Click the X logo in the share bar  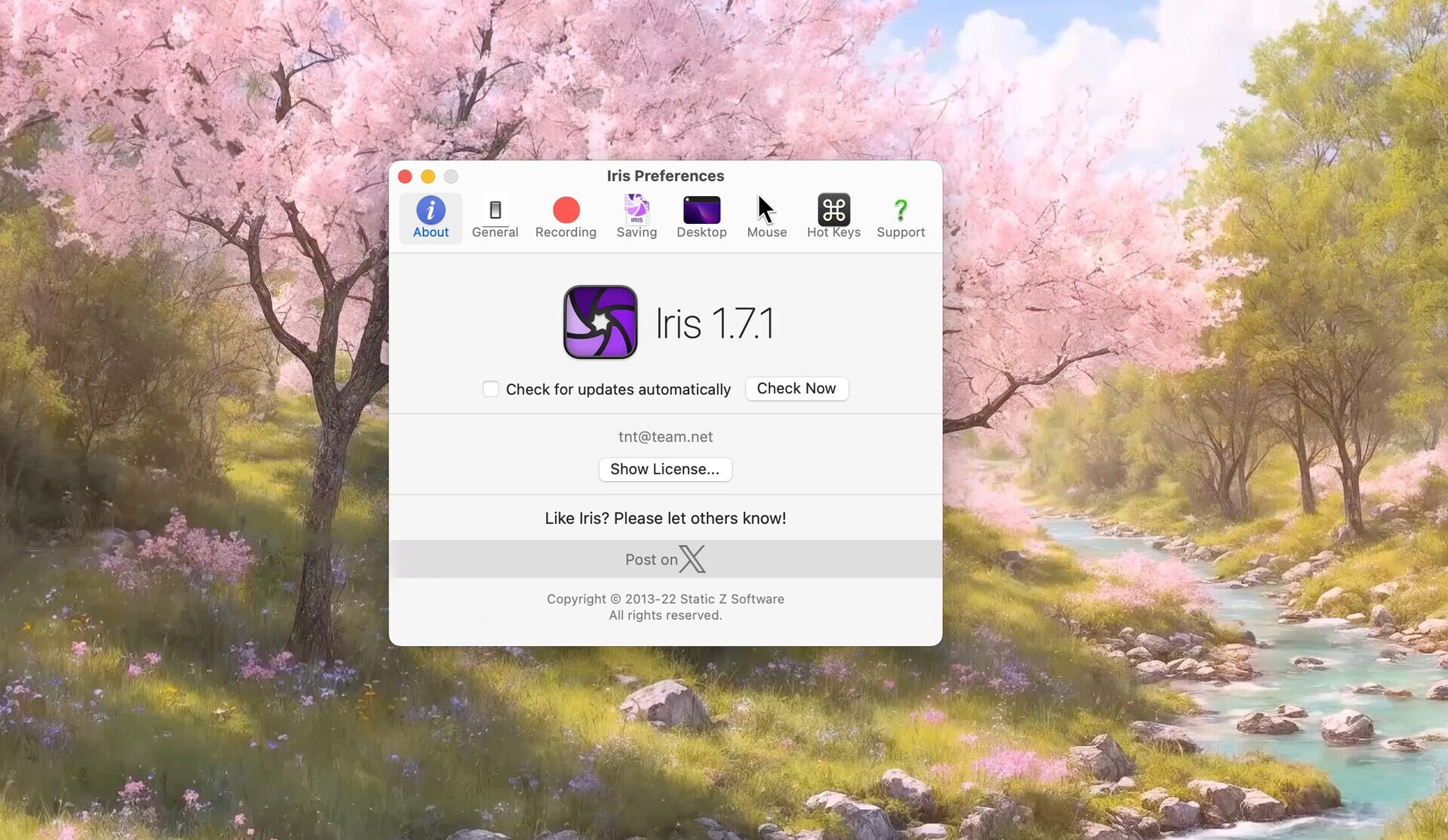click(x=694, y=559)
